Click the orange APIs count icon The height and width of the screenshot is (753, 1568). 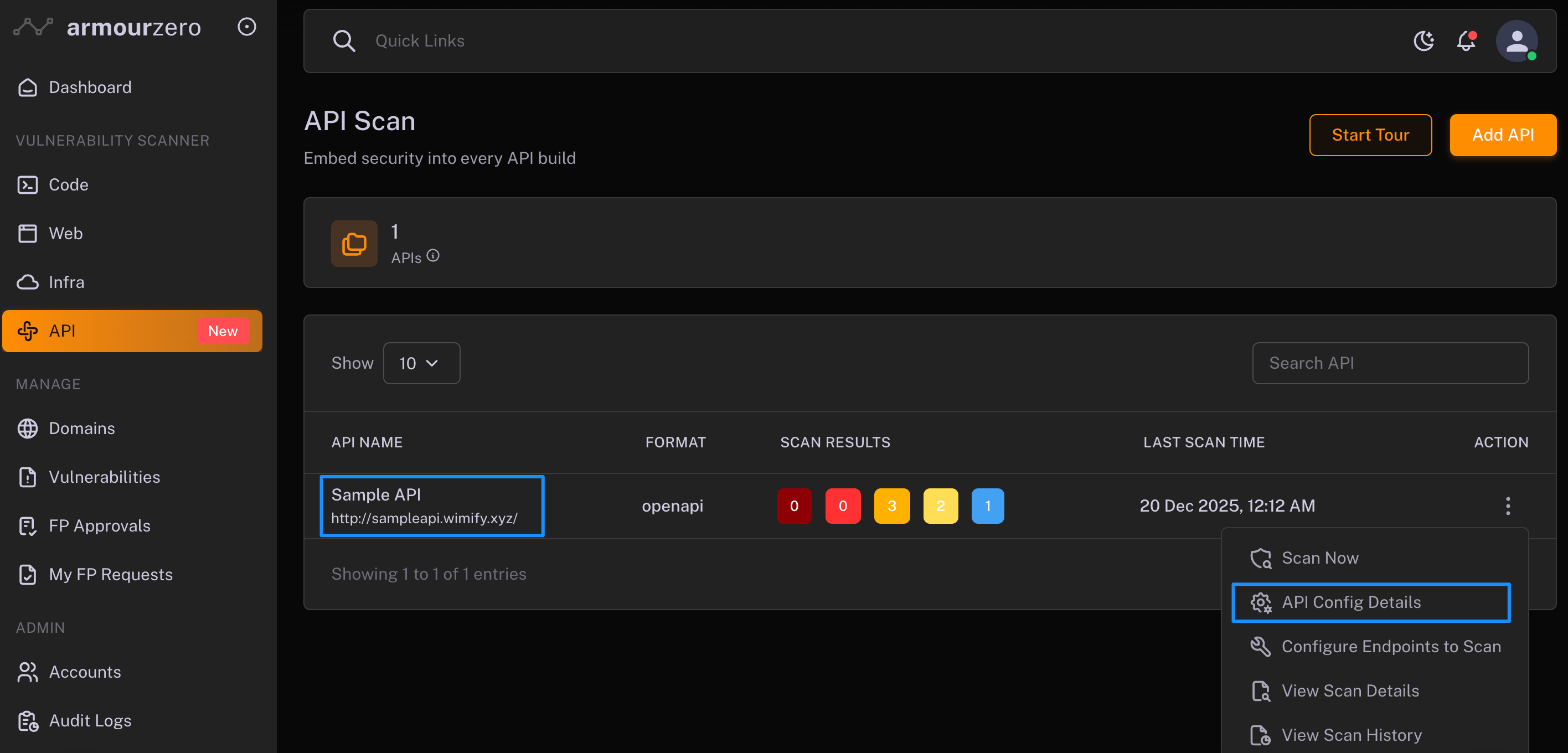click(x=354, y=244)
